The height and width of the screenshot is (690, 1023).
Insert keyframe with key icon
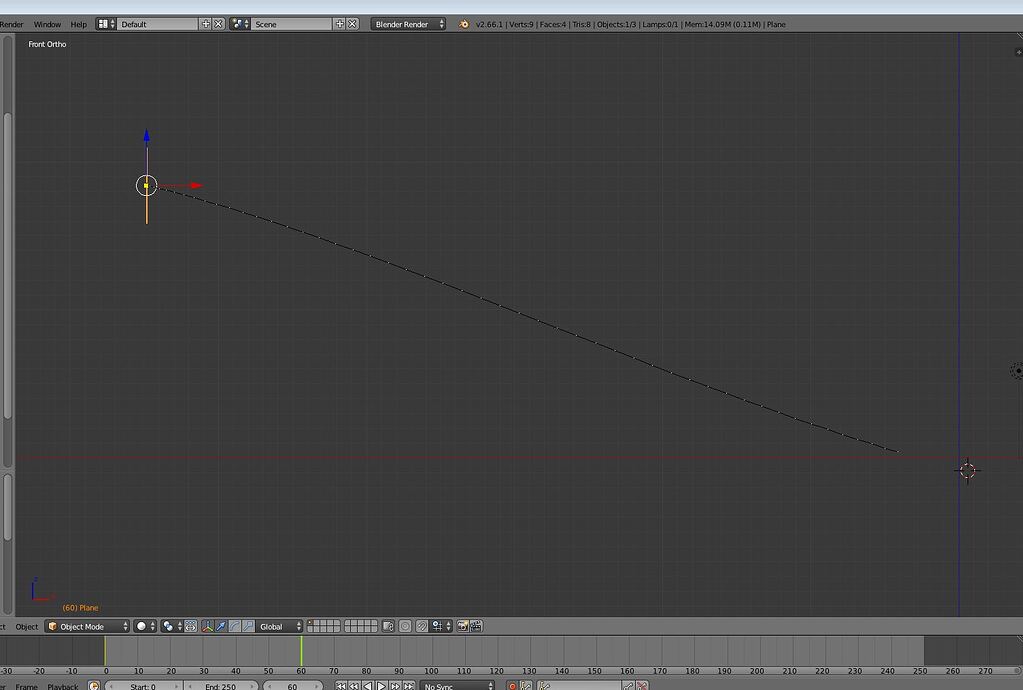pyautogui.click(x=628, y=686)
